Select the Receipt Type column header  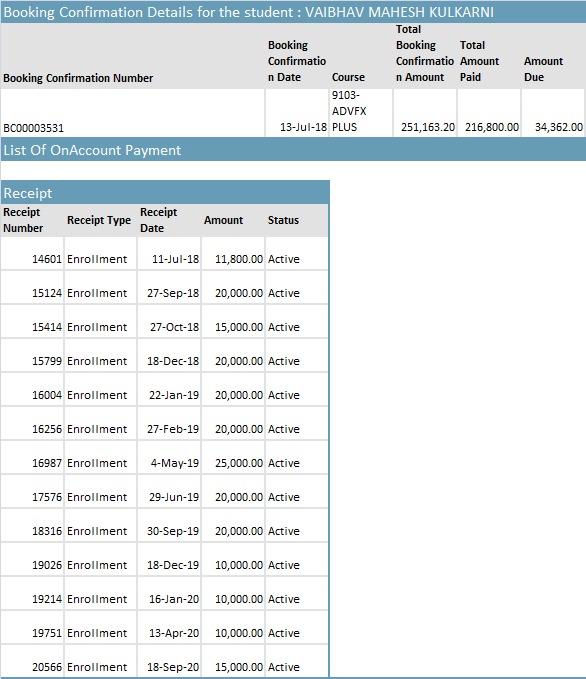point(99,220)
